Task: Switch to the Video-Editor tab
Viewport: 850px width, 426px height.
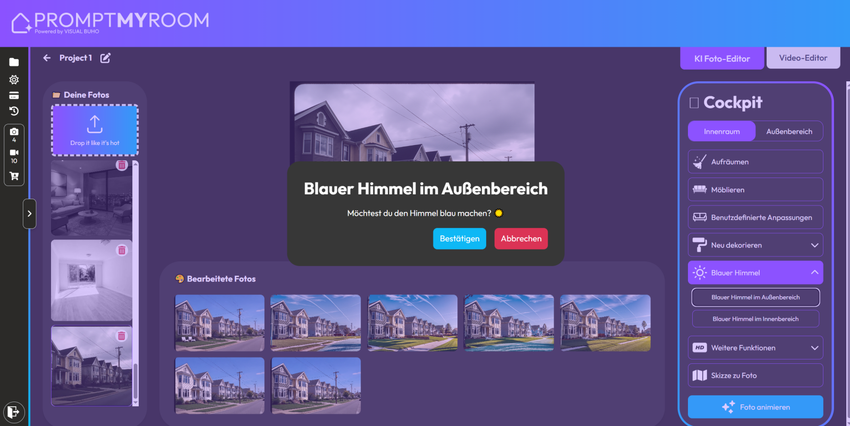Action: pyautogui.click(x=803, y=58)
